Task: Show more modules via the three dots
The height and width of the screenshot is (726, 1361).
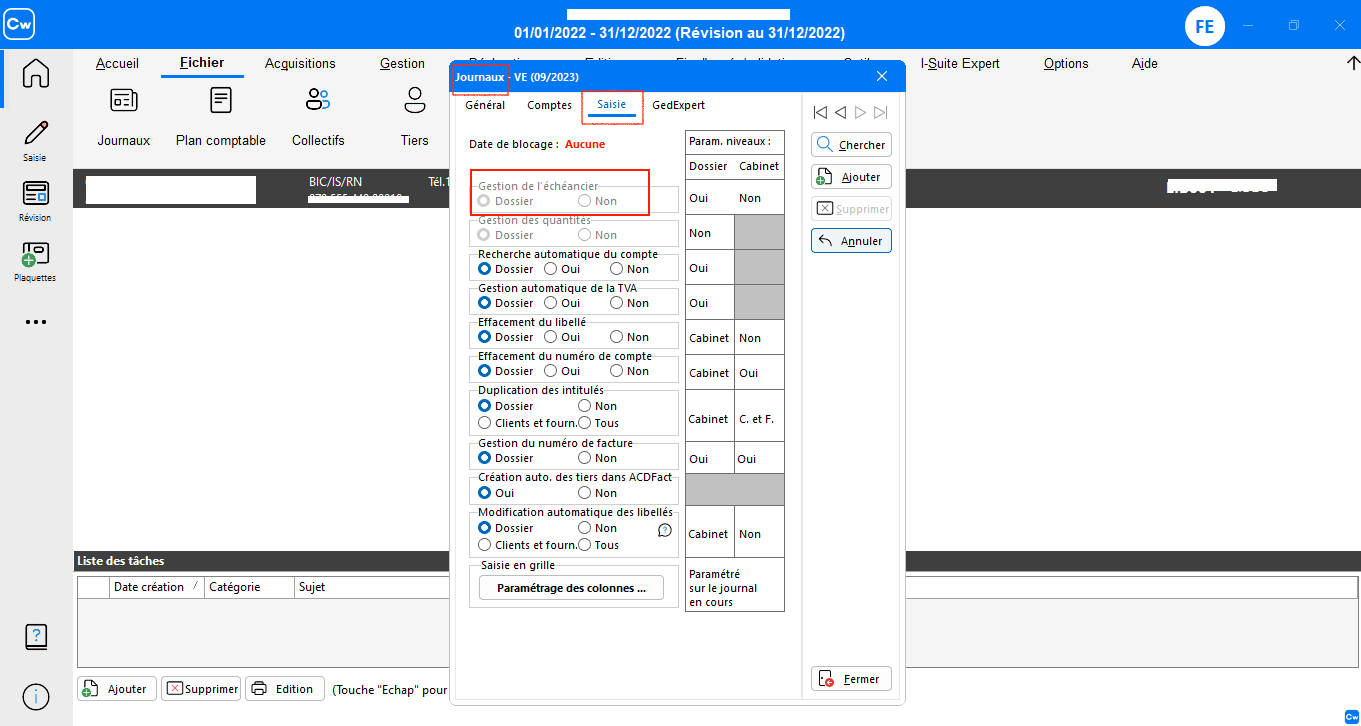Action: tap(36, 322)
